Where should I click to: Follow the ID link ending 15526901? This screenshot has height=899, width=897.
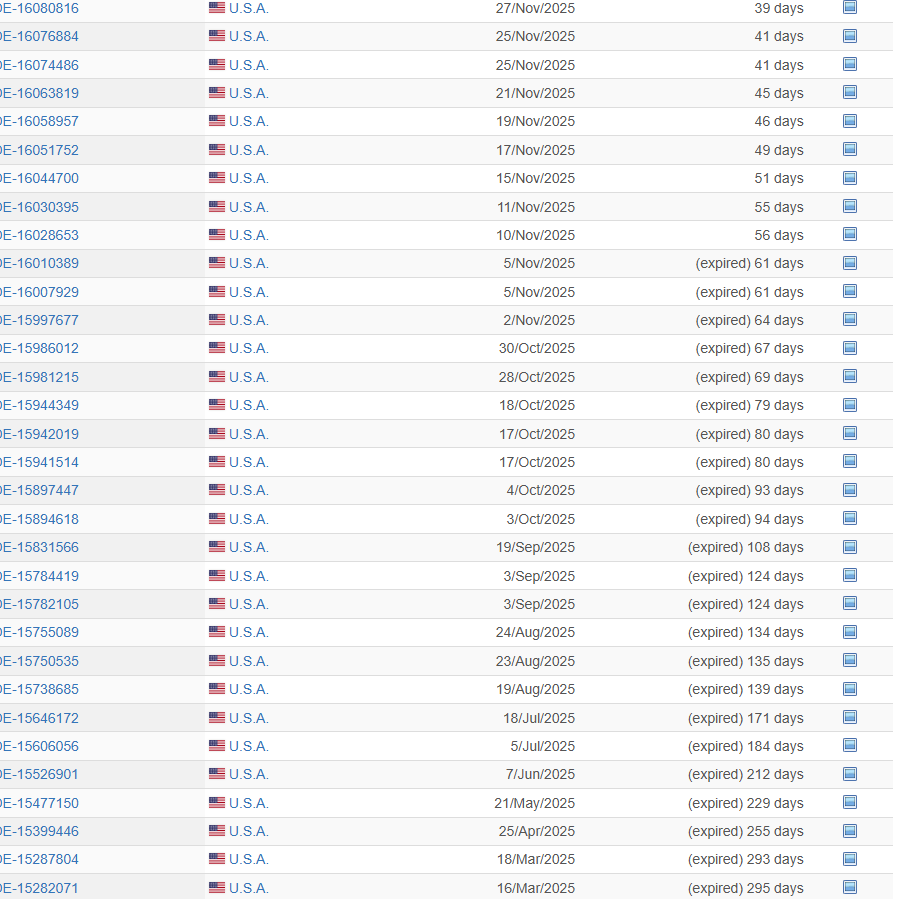[x=39, y=774]
